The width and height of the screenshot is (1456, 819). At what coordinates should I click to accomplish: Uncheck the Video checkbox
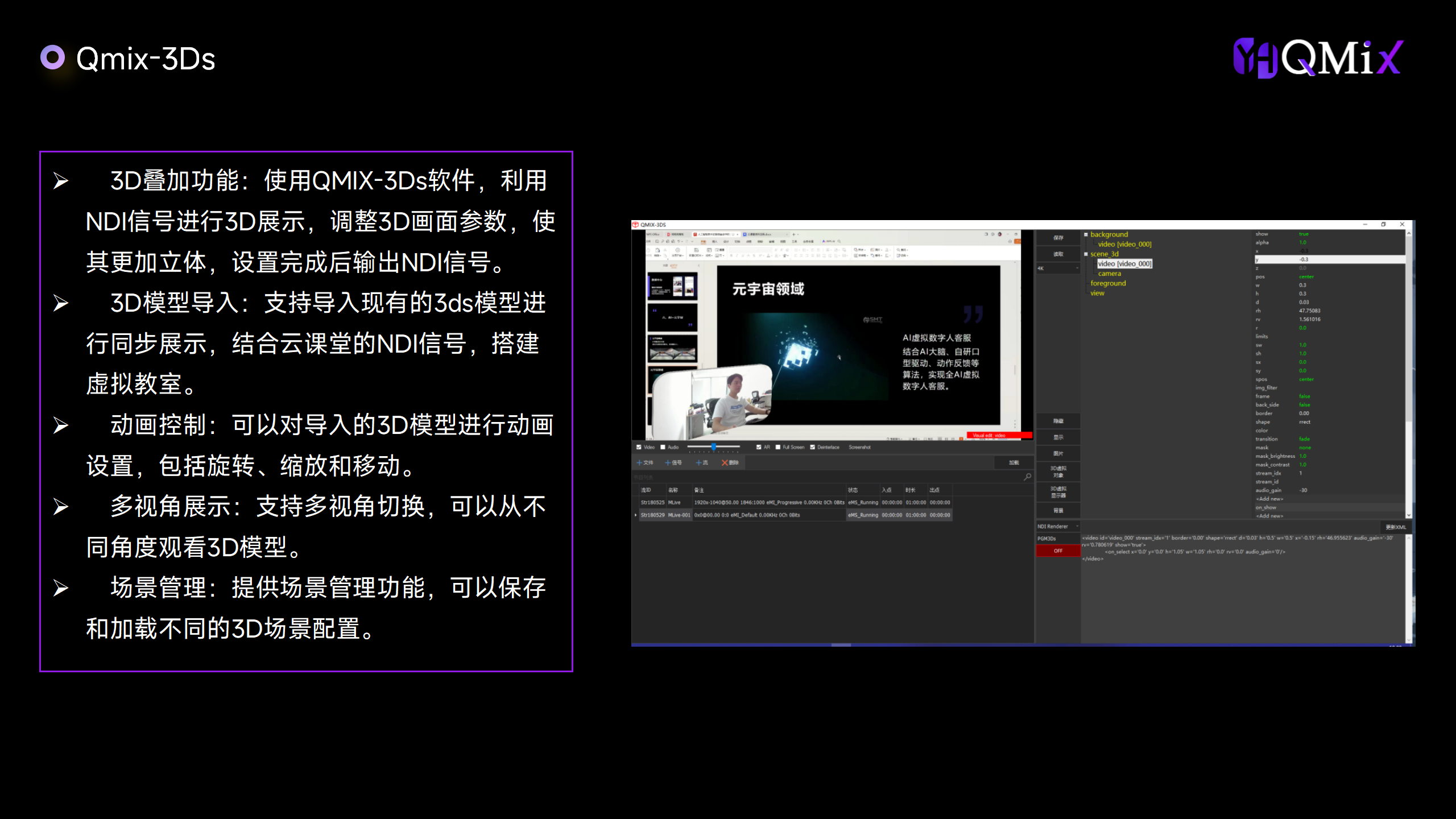(639, 447)
